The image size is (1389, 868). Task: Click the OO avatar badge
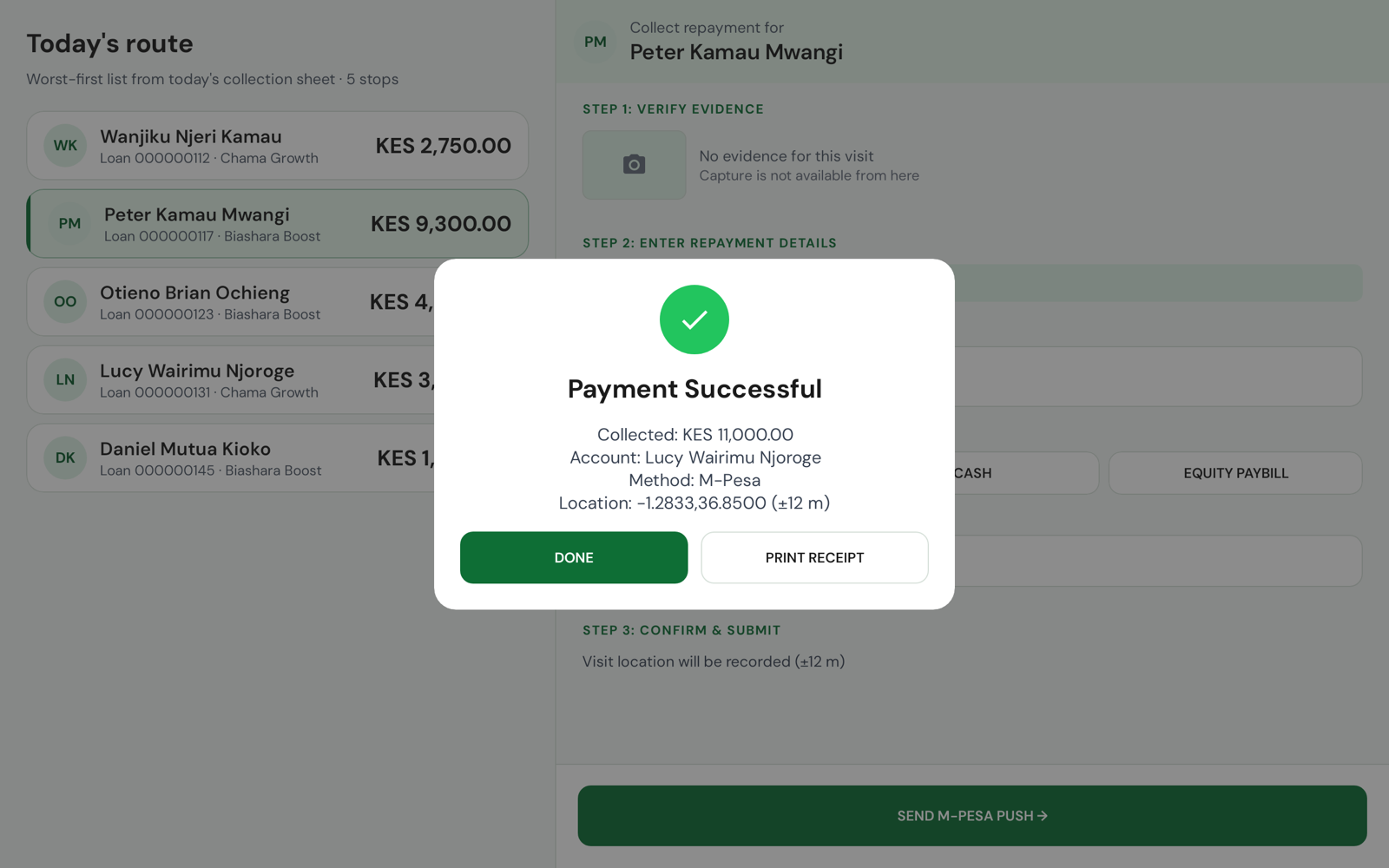(x=65, y=302)
